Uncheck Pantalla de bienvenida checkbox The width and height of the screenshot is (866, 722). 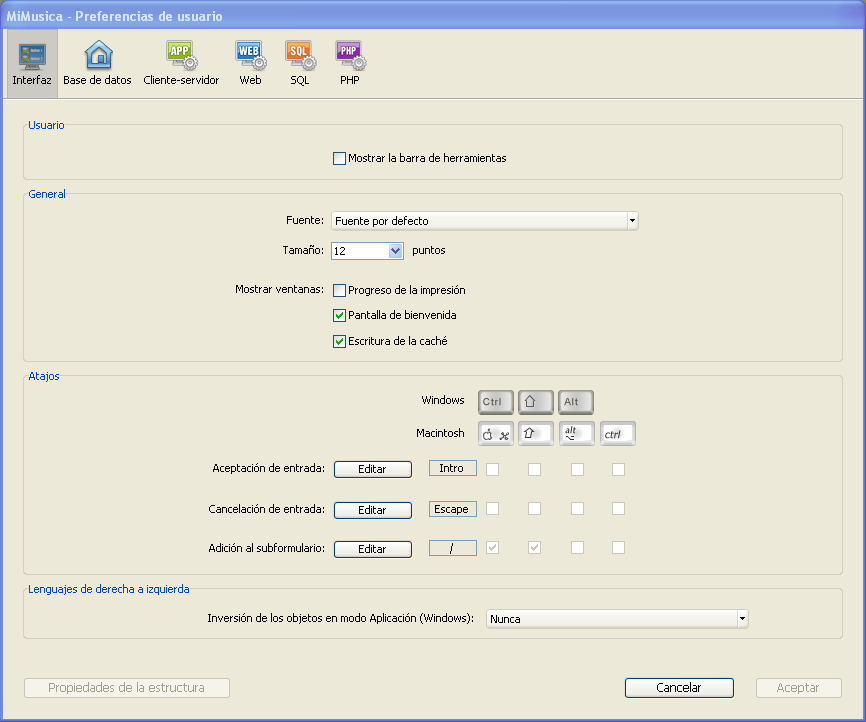coord(340,316)
